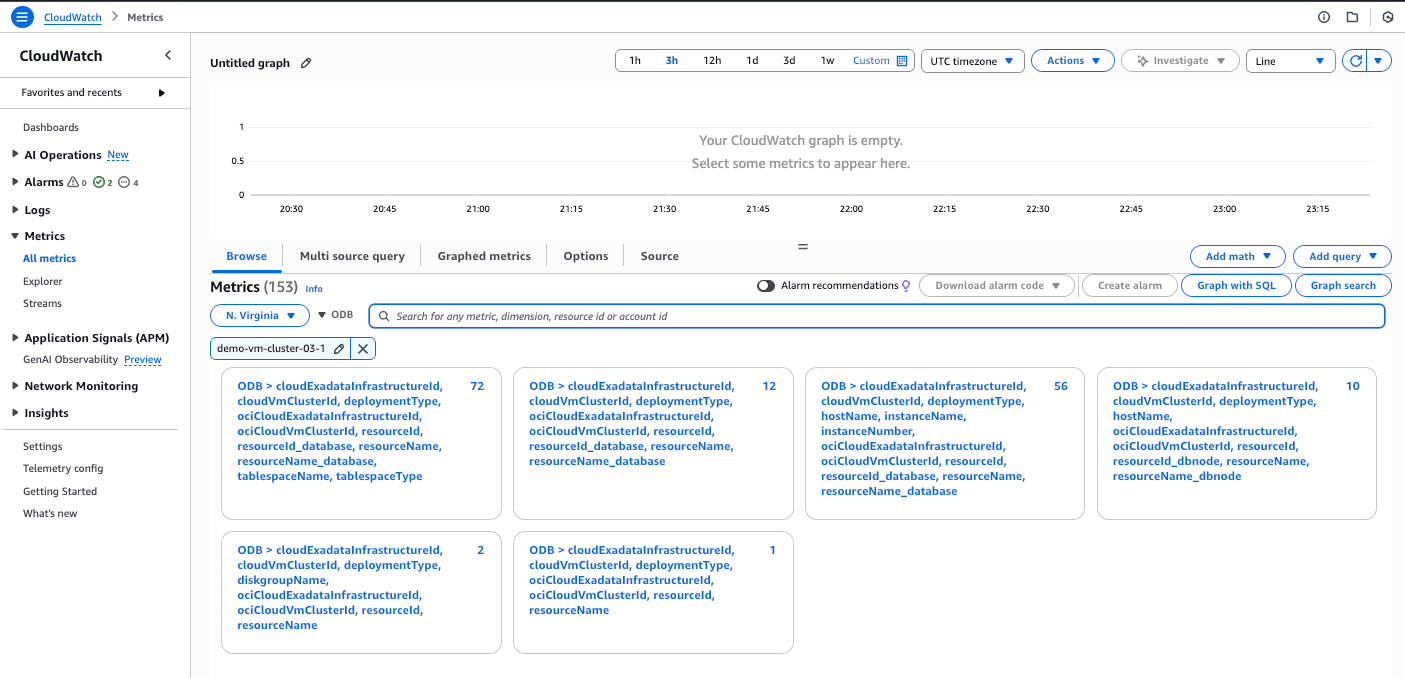Open the UTC timezone dropdown
This screenshot has height=678, width=1405.
pos(972,60)
